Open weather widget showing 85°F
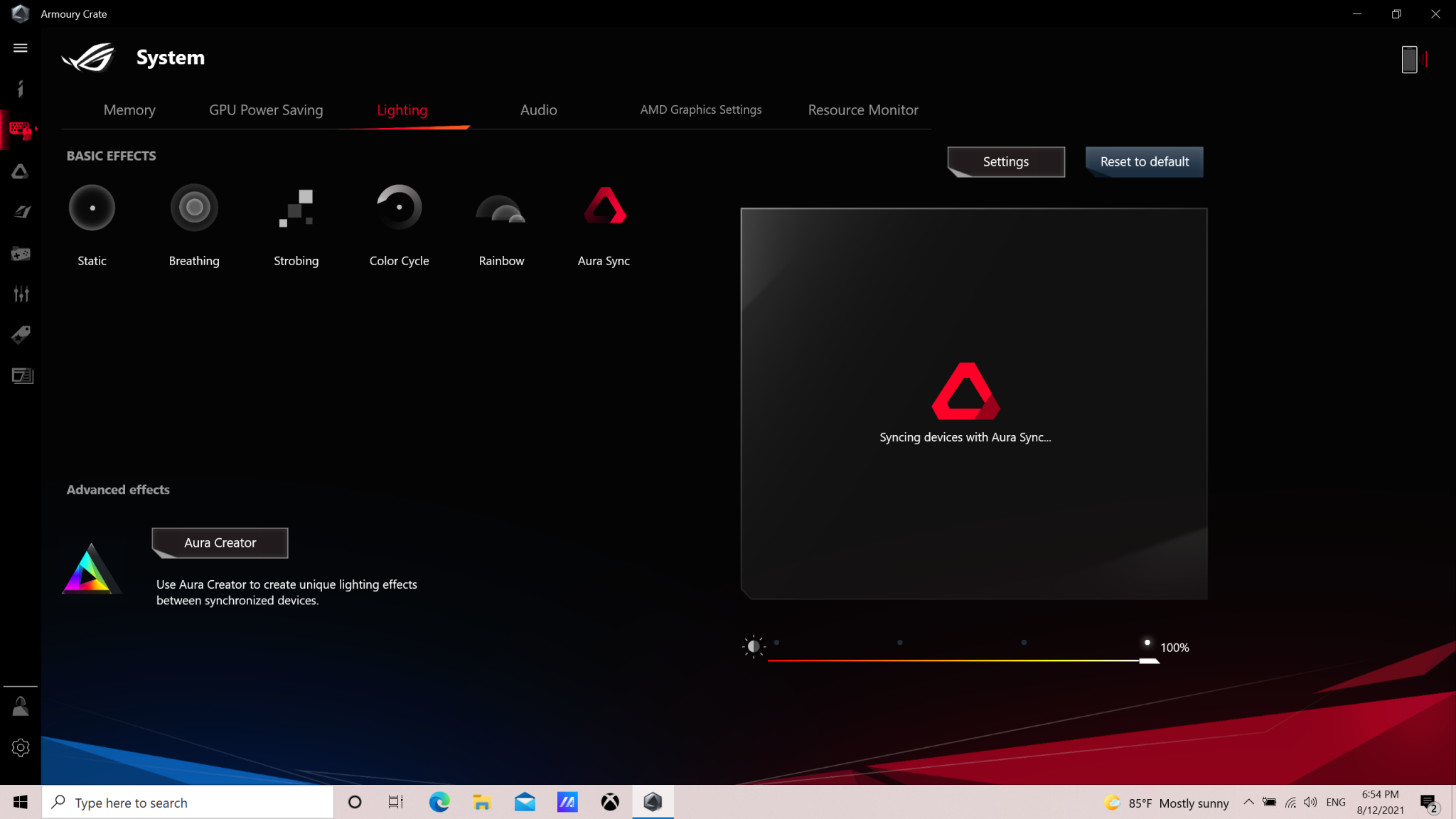This screenshot has height=819, width=1456. (1166, 803)
